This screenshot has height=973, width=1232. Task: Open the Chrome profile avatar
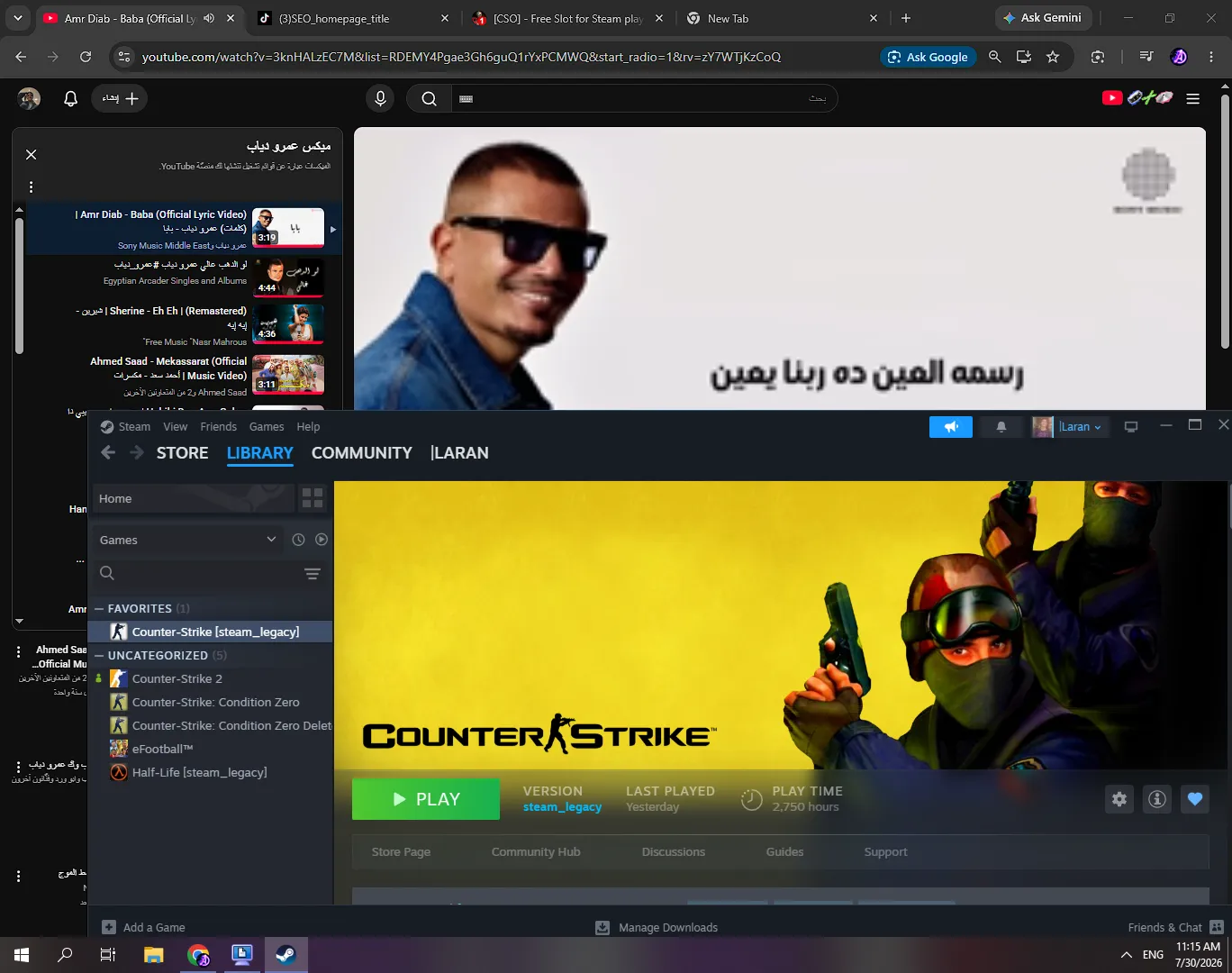[1179, 57]
